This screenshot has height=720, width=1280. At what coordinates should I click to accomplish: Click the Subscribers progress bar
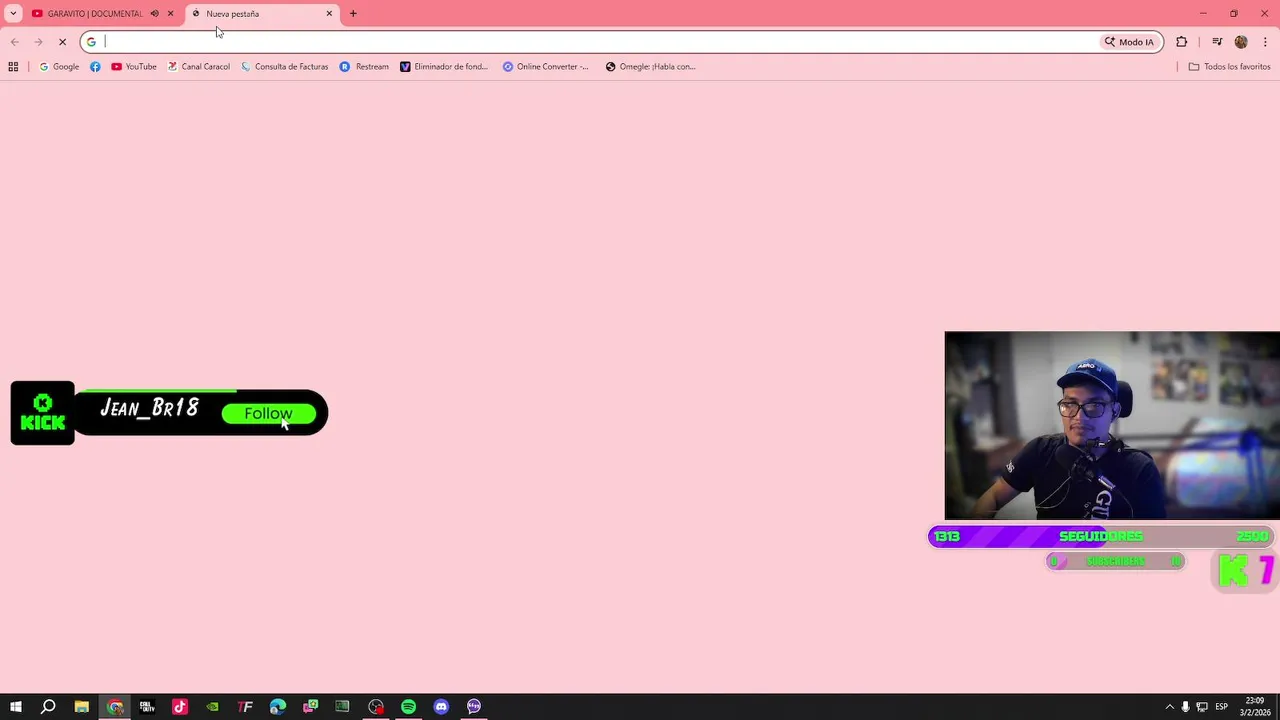click(x=1115, y=562)
